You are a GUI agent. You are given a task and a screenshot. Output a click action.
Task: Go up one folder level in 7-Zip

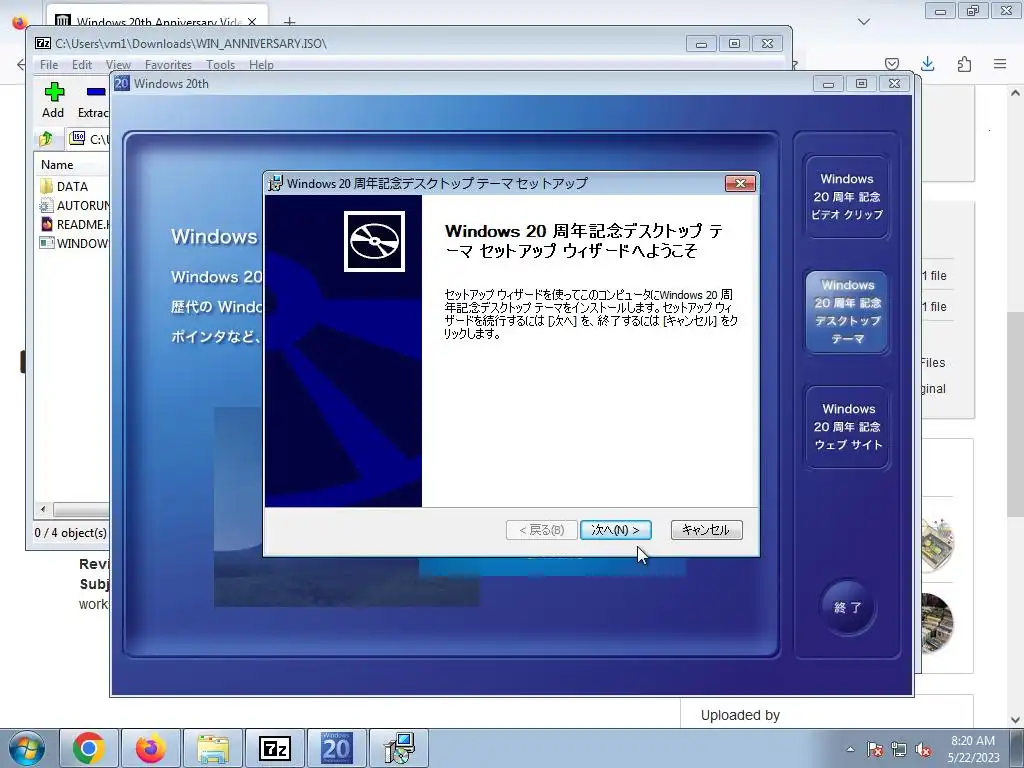46,138
